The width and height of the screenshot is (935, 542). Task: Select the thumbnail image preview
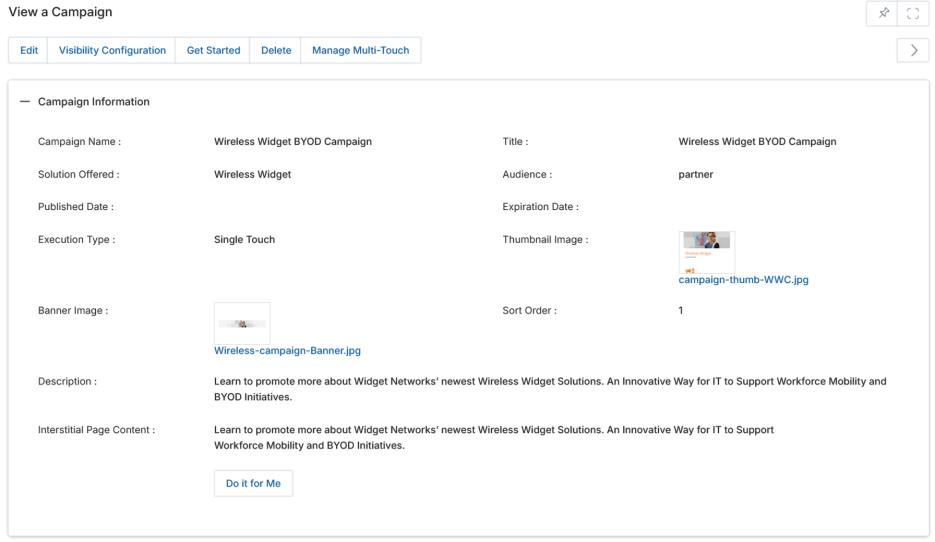tap(707, 252)
